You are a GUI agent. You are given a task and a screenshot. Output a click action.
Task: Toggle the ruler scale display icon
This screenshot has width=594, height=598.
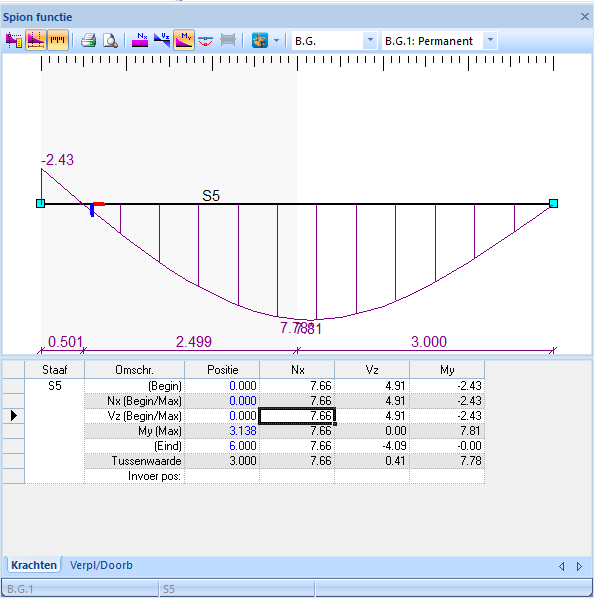click(58, 40)
